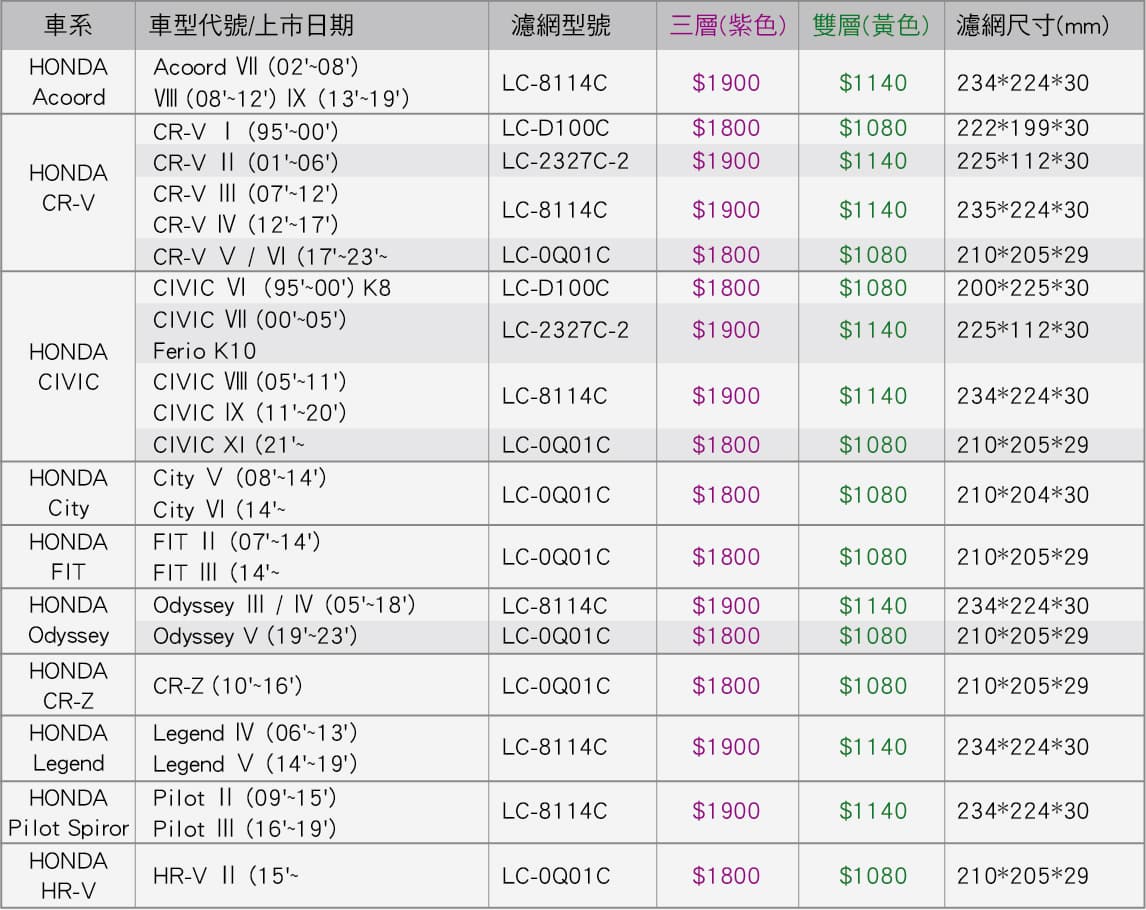The image size is (1146, 910).
Task: Click the City VI (14'~ entry
Action: [x=219, y=509]
